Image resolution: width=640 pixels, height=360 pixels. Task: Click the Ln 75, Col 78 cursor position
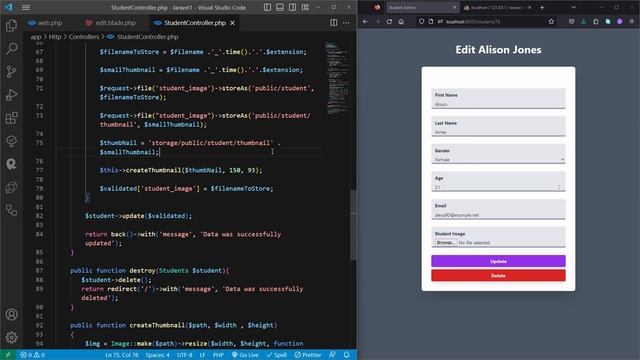[122, 355]
